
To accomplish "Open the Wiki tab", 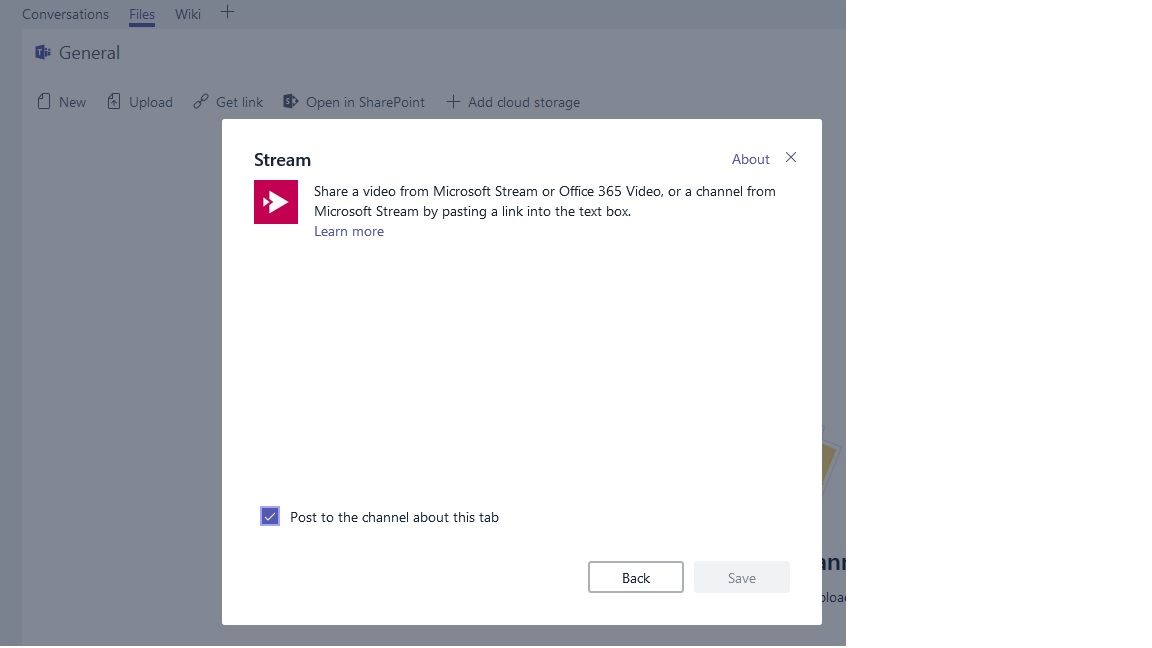I will [x=187, y=14].
